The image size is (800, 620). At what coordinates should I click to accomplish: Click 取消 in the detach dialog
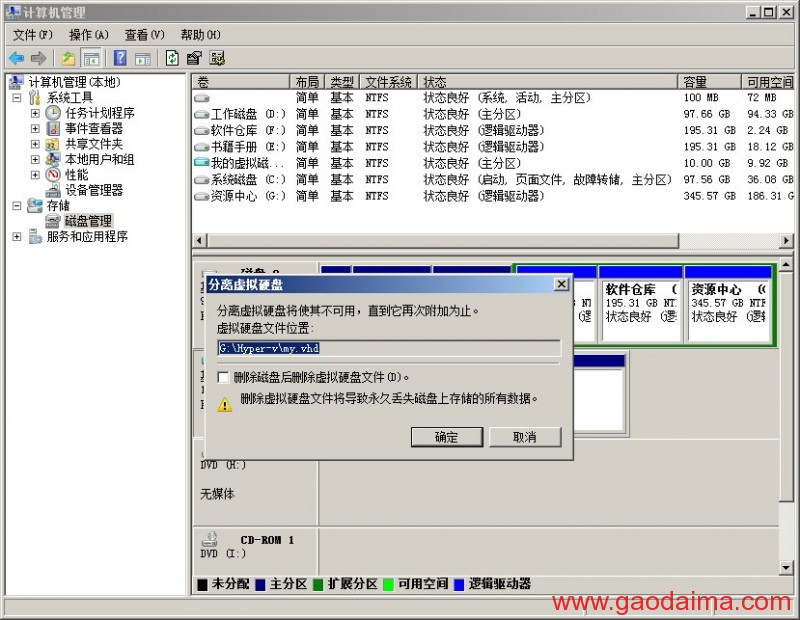click(x=524, y=437)
